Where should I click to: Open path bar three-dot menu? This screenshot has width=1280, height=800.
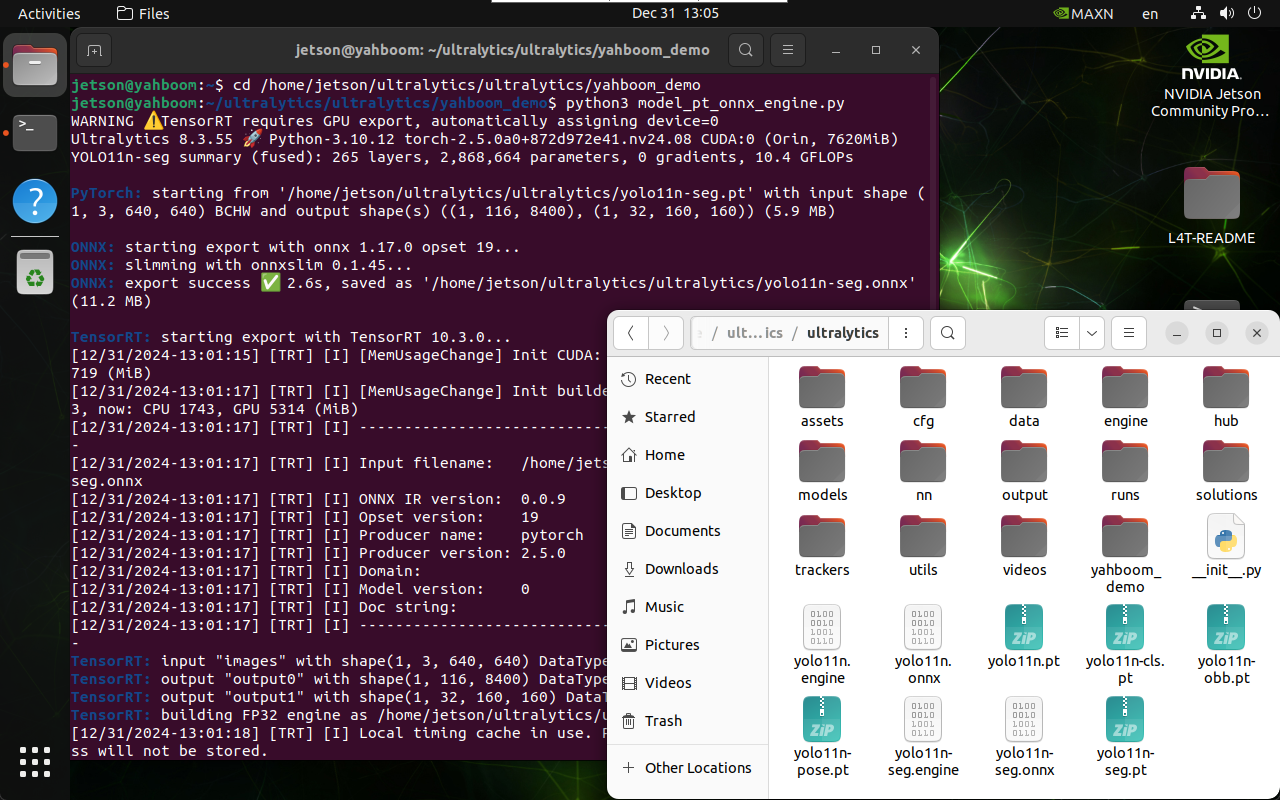(x=906, y=333)
